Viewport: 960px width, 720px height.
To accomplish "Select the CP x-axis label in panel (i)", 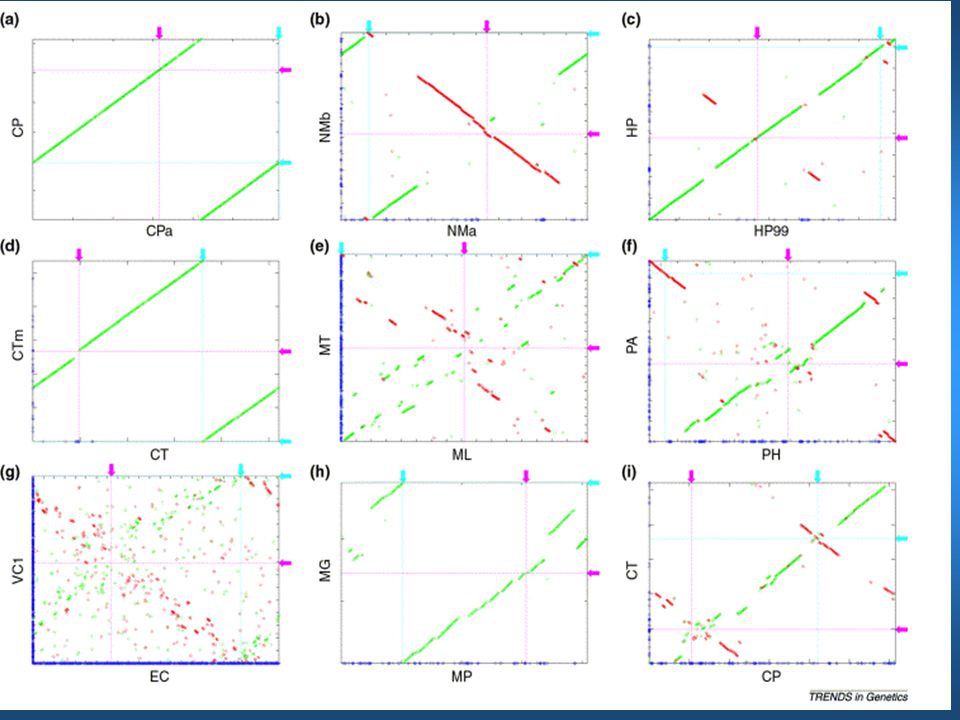I will [771, 677].
